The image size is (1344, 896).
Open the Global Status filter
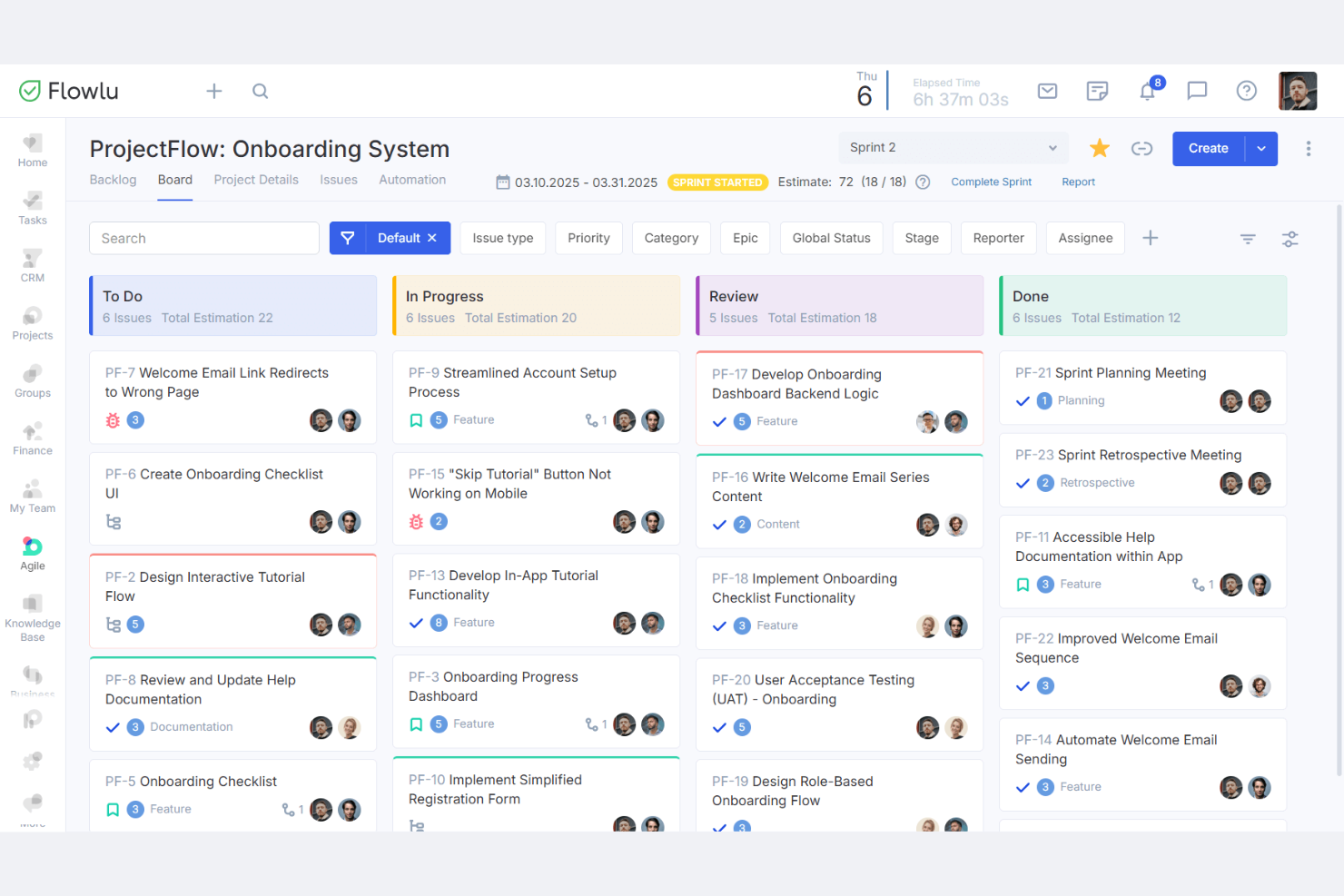point(832,238)
